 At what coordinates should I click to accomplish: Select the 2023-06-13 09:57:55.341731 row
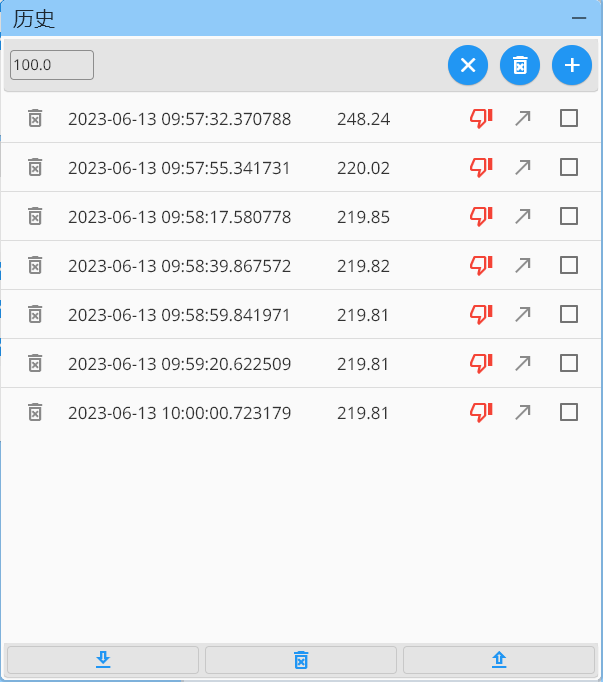(180, 168)
